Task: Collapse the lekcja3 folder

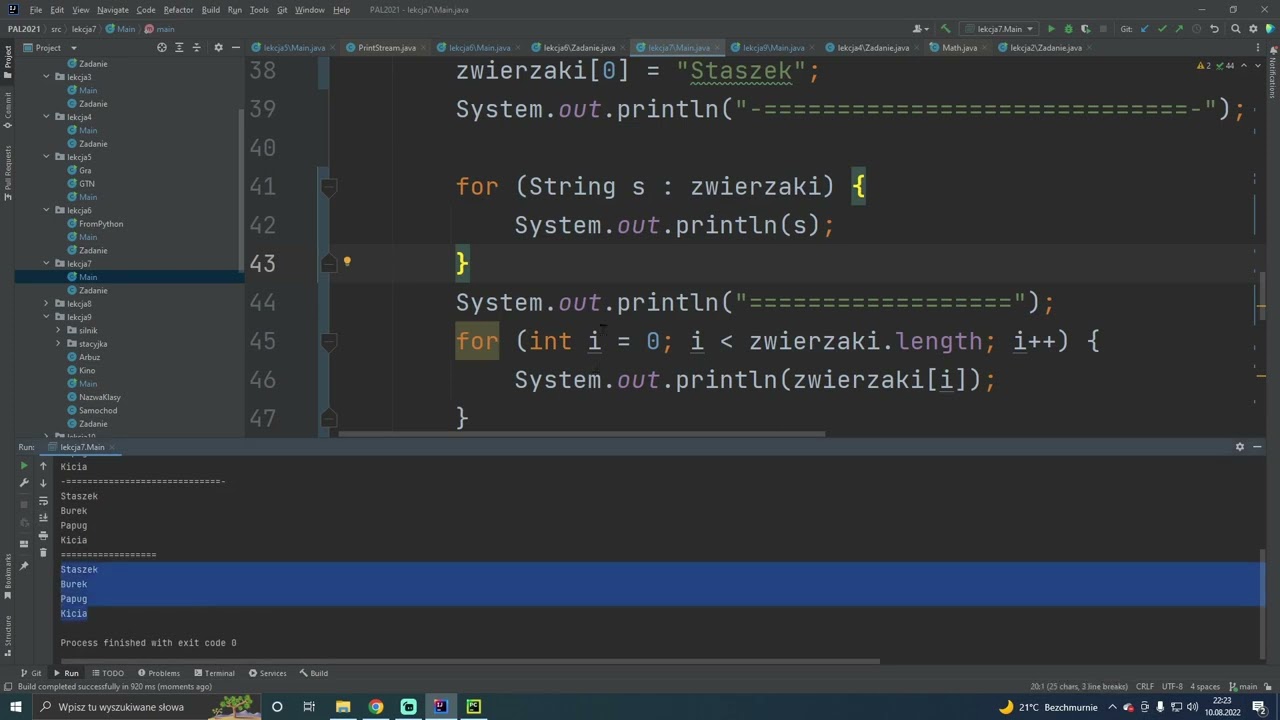Action: [x=46, y=77]
